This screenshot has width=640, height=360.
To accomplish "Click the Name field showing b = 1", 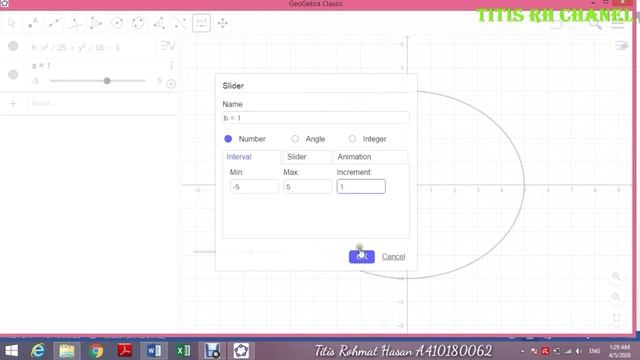I will coord(316,118).
